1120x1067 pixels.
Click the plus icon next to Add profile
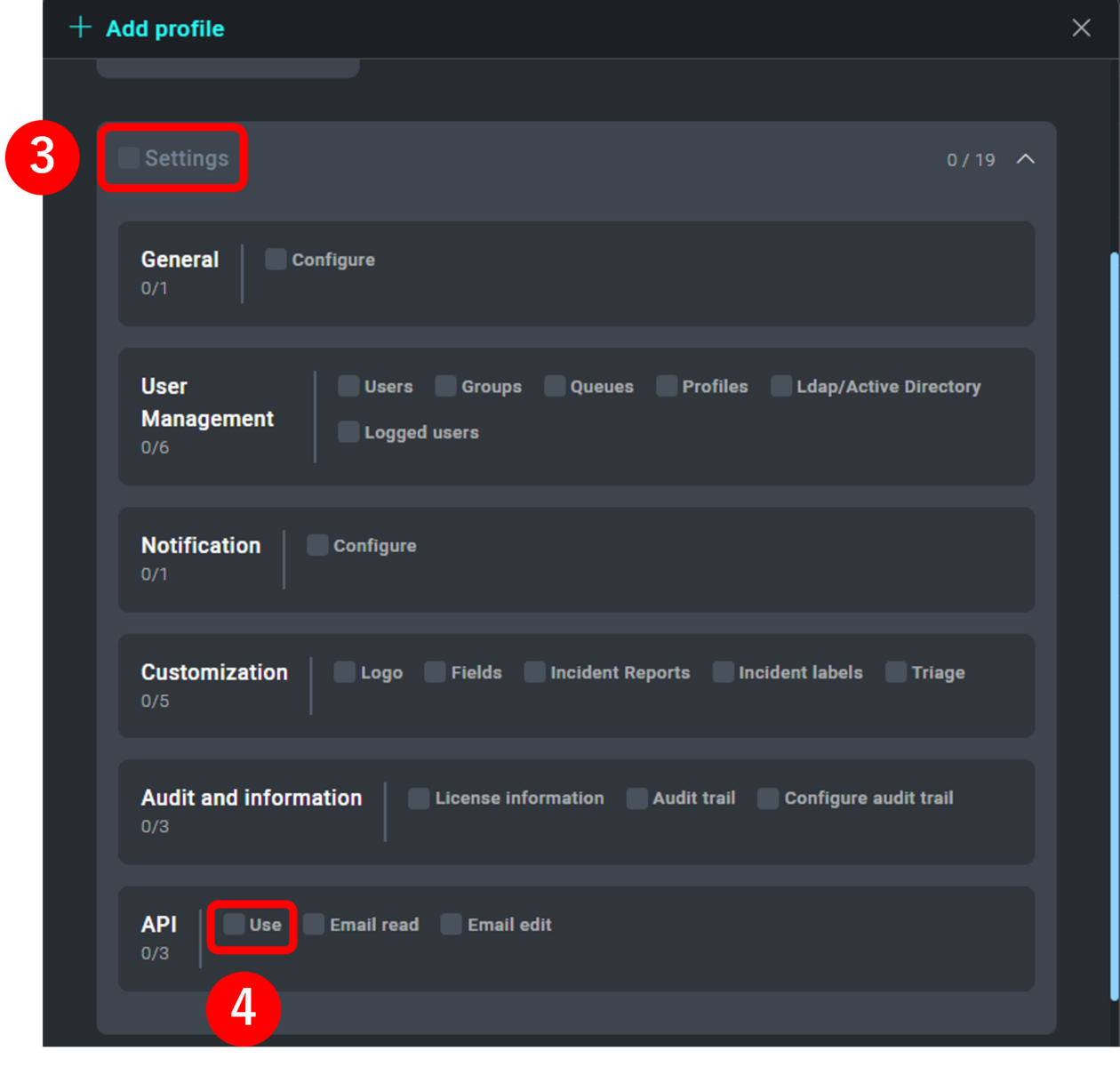tap(80, 28)
